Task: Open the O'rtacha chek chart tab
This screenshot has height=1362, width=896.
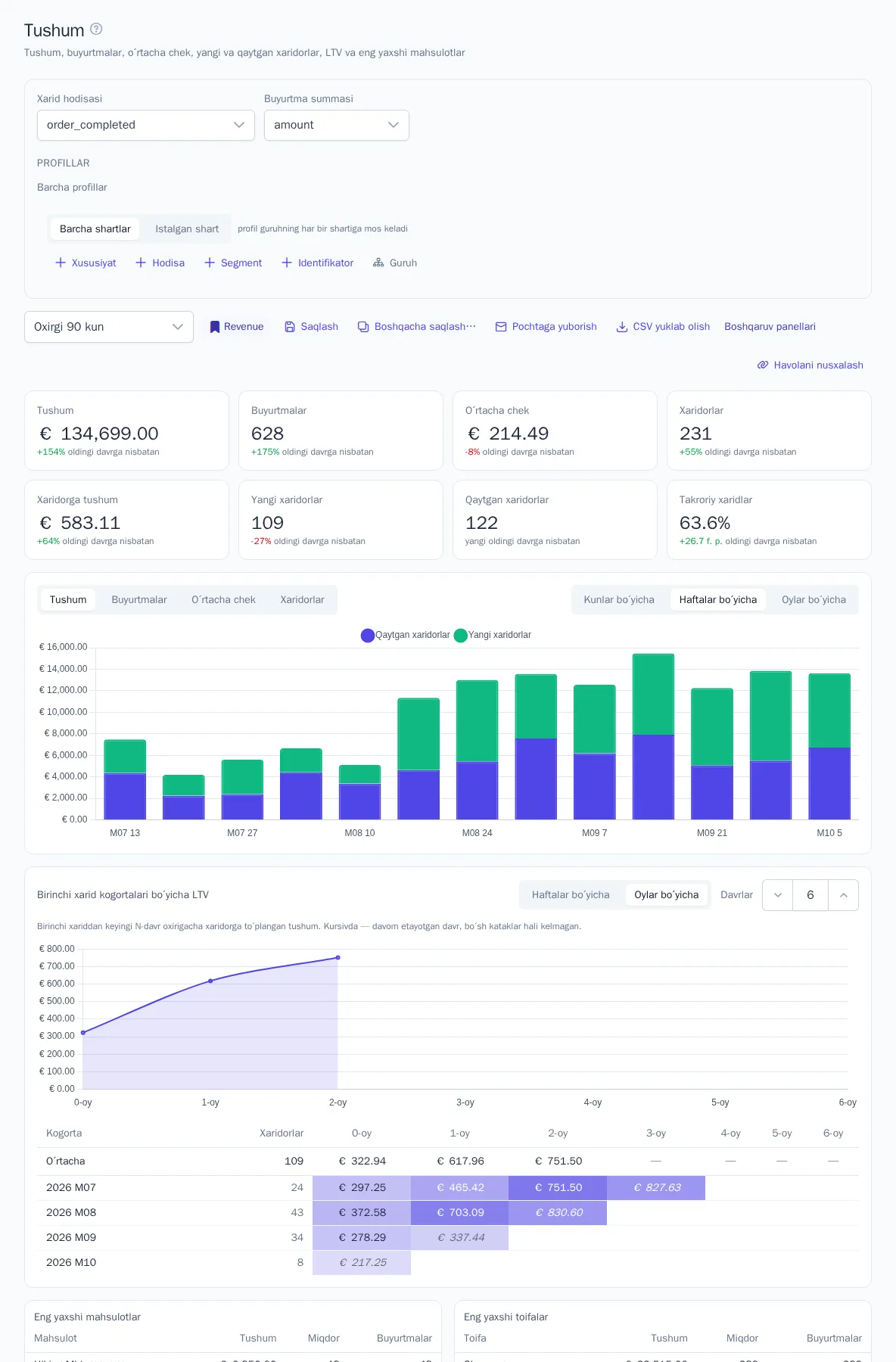Action: (223, 600)
